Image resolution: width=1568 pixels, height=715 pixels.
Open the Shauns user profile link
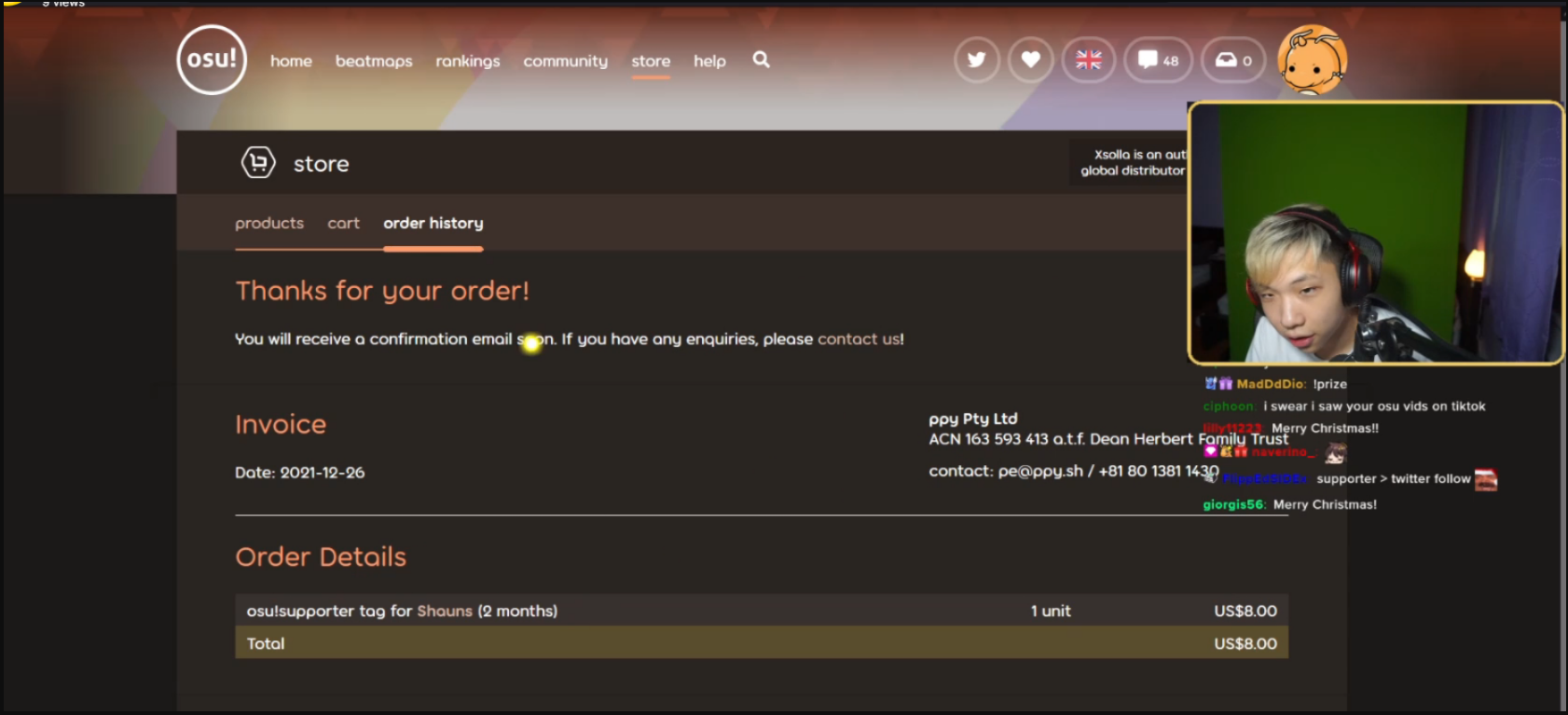(445, 612)
